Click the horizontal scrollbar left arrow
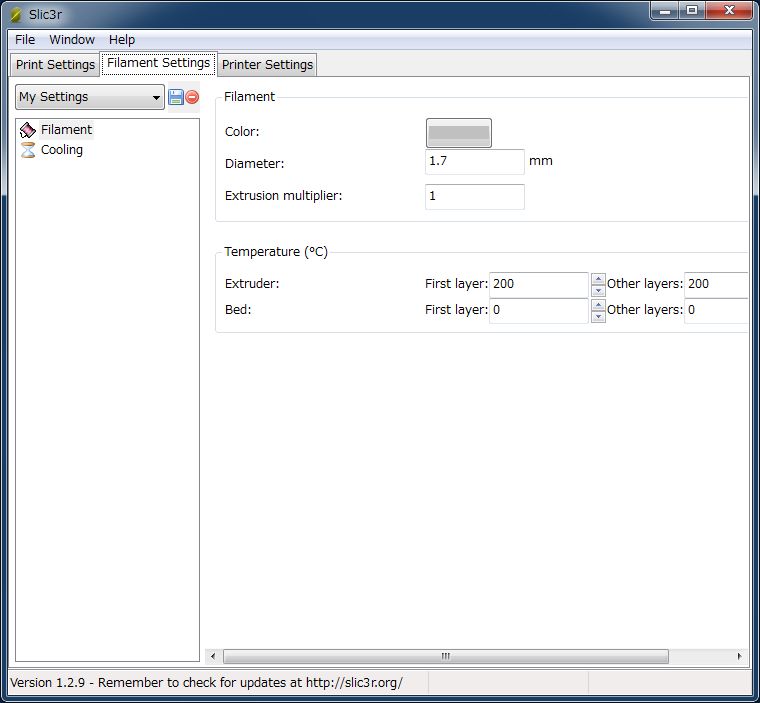 [213, 656]
